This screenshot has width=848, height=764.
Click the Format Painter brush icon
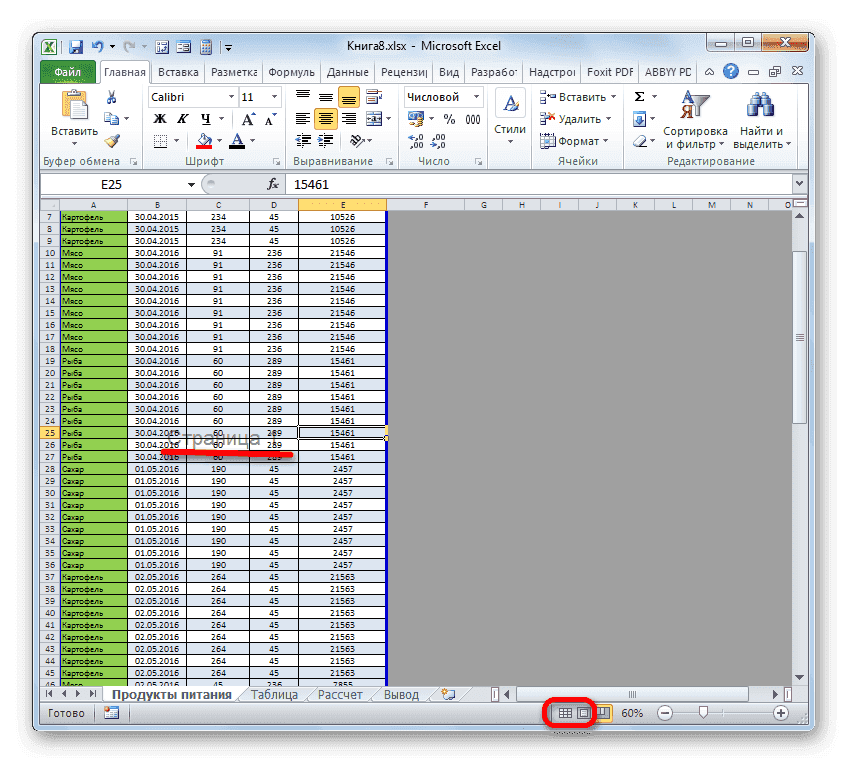pos(112,141)
